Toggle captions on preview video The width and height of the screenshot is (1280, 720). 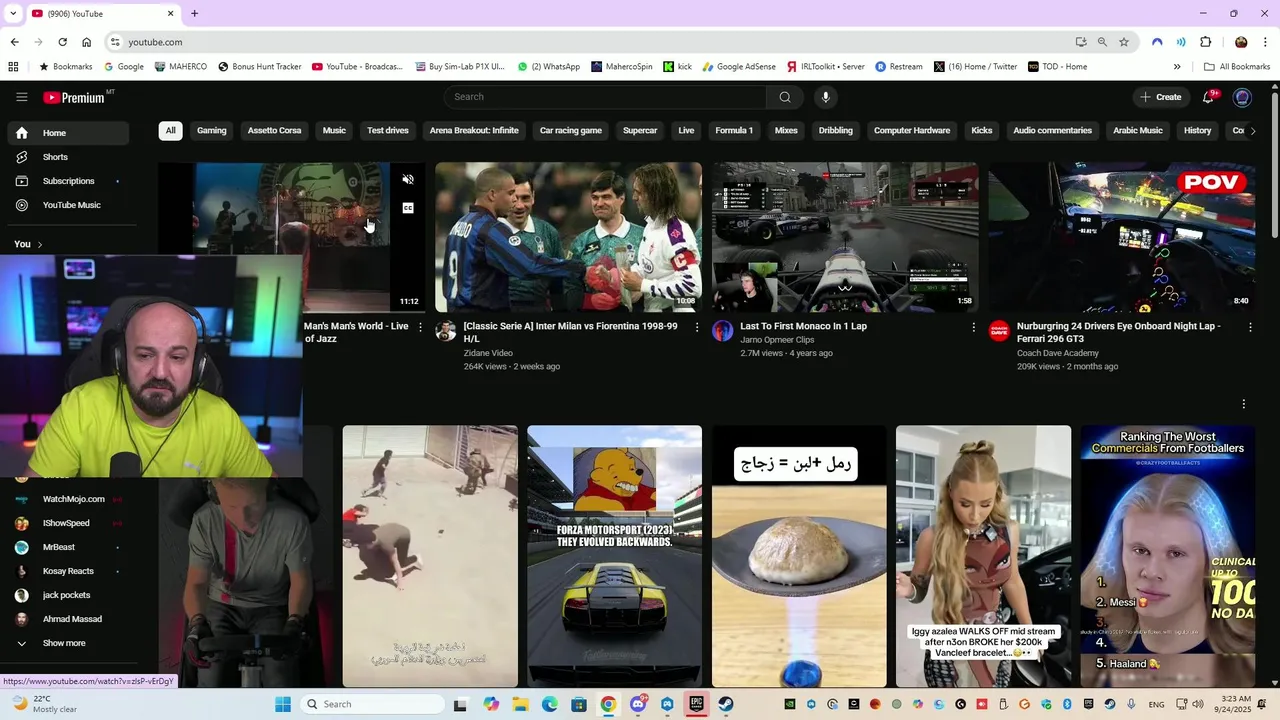408,208
